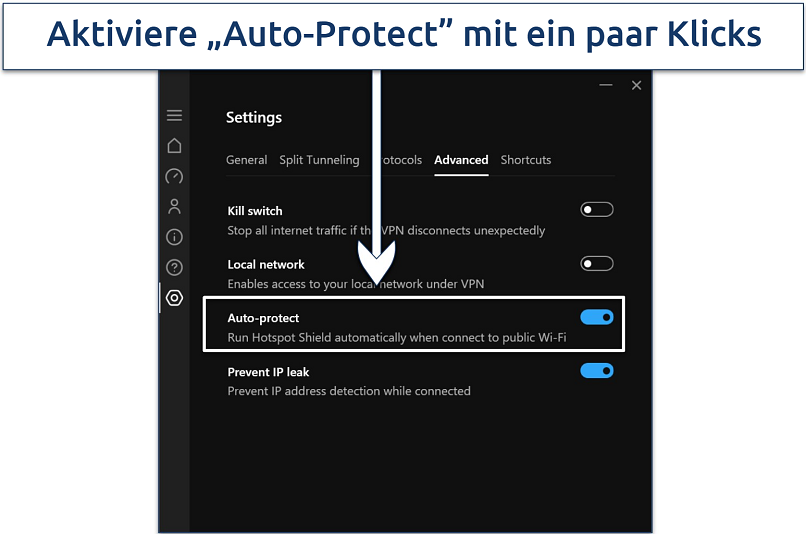806x534 pixels.
Task: Open the hamburger menu in sidebar
Action: 174,115
